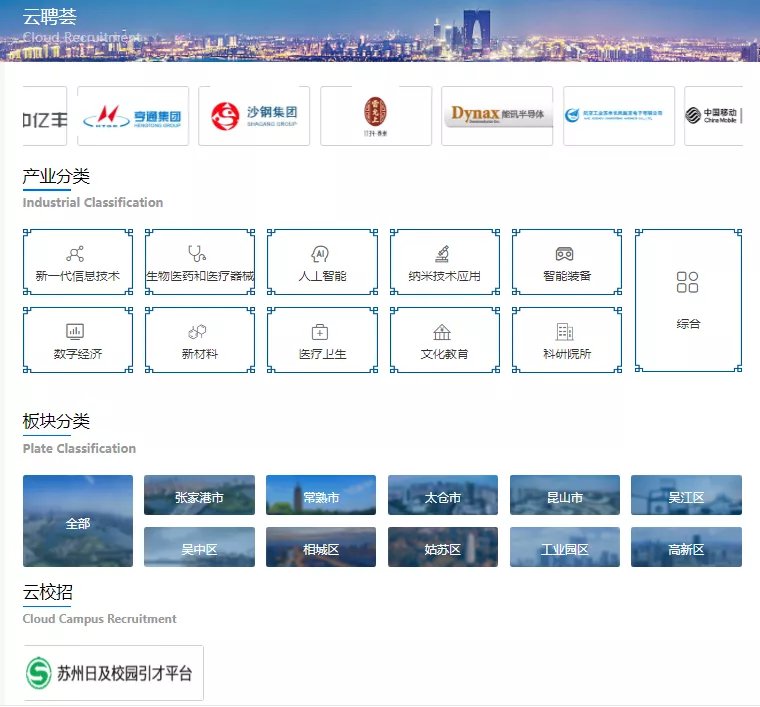Choose the 昆山市 region tile
760x707 pixels.
coord(564,495)
